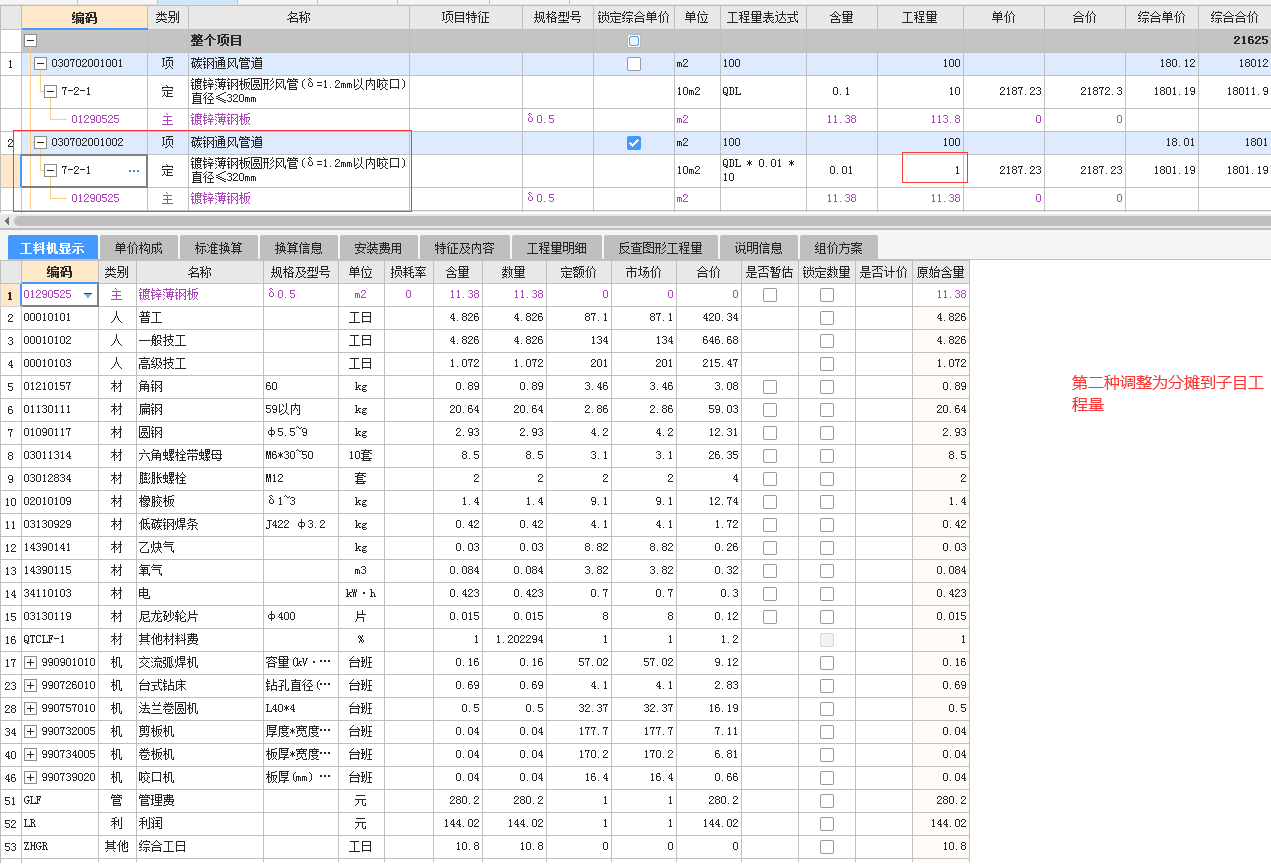Collapse item 030702001002 tree node
The height and width of the screenshot is (864, 1271).
(x=40, y=143)
